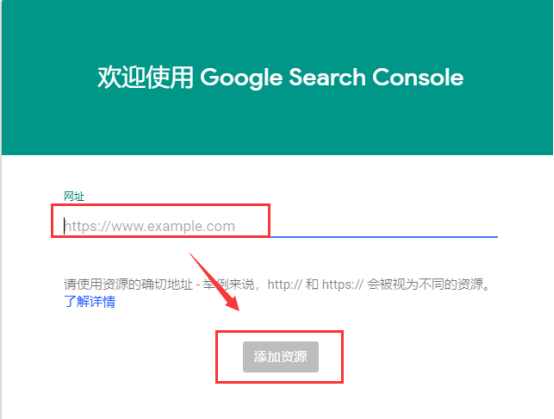
Task: Click the word Console in the title
Action: (418, 77)
